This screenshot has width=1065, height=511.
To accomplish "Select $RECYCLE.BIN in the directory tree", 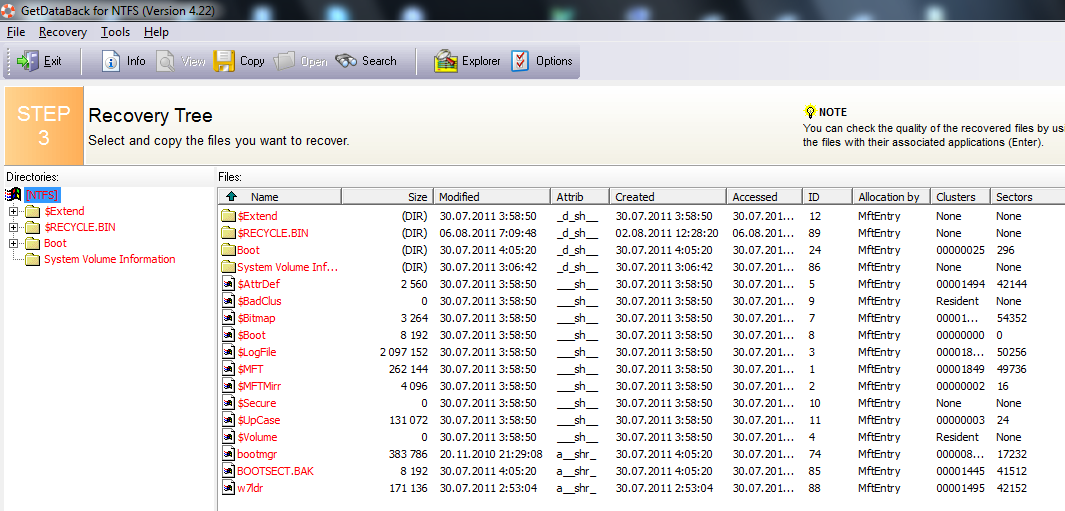I will (79, 227).
